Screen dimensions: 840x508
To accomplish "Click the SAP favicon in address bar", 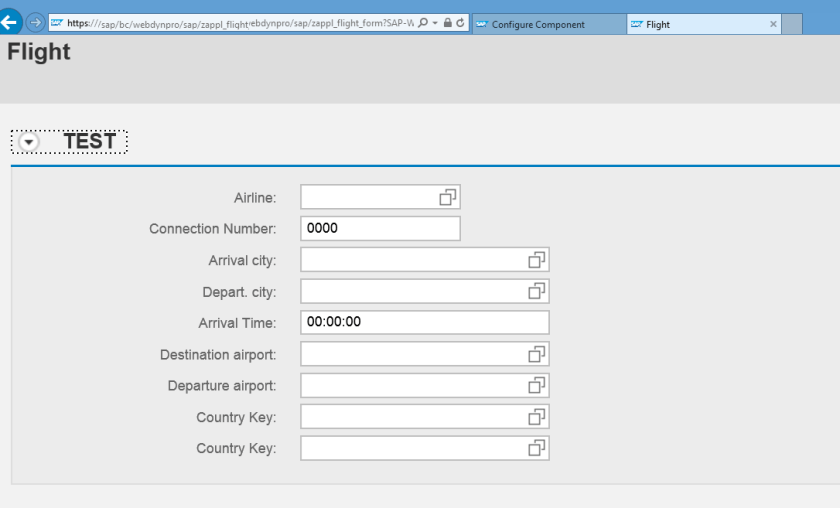I will tap(57, 23).
